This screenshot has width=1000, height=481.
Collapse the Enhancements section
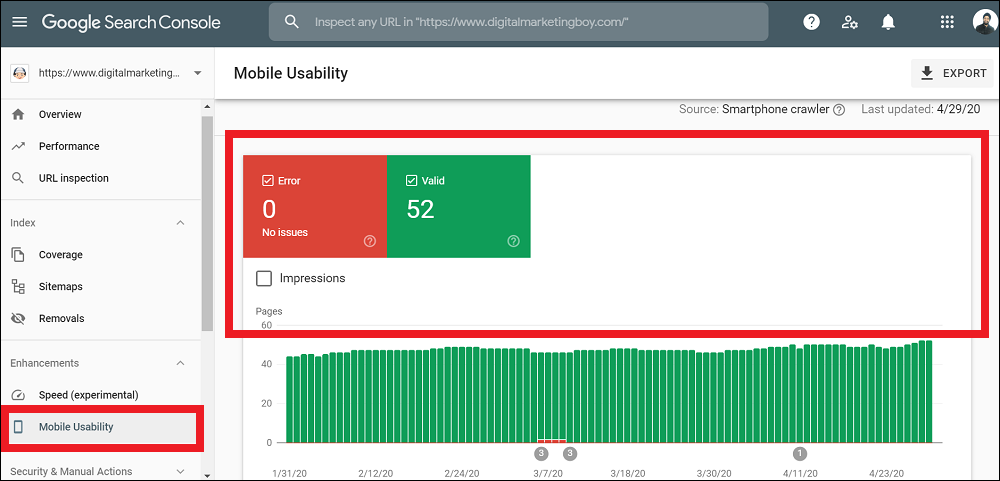tap(180, 363)
